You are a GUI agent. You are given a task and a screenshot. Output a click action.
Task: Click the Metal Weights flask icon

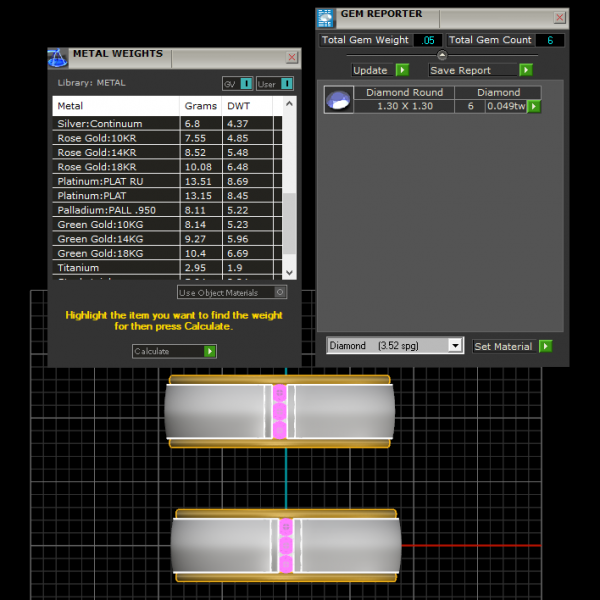click(x=57, y=57)
